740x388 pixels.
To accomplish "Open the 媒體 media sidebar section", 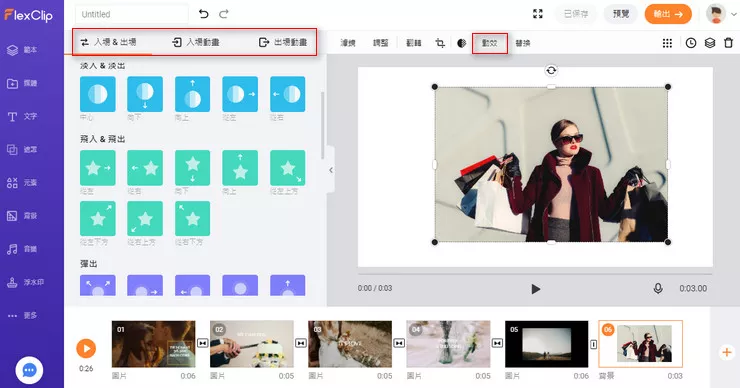I will pyautogui.click(x=22, y=83).
